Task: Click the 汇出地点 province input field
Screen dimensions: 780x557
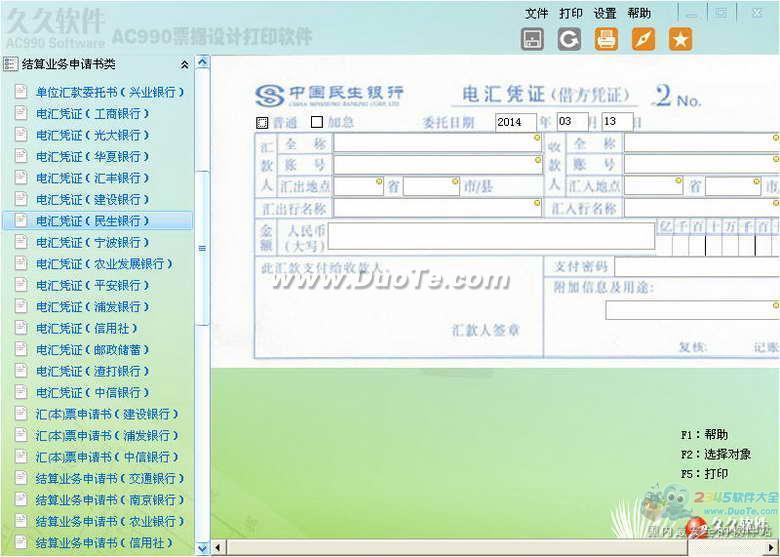Action: tap(358, 186)
